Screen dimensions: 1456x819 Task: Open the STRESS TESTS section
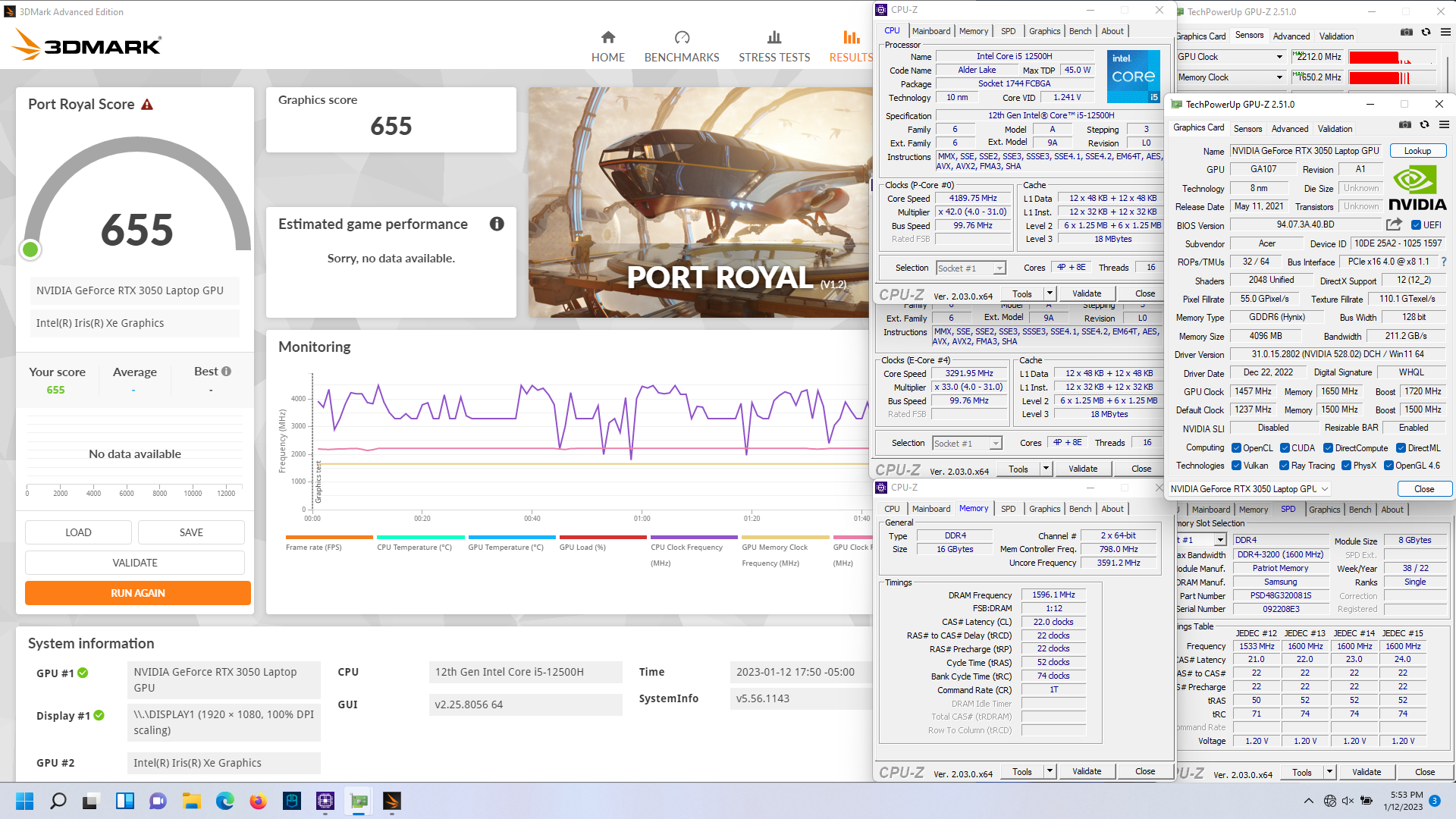pos(774,47)
